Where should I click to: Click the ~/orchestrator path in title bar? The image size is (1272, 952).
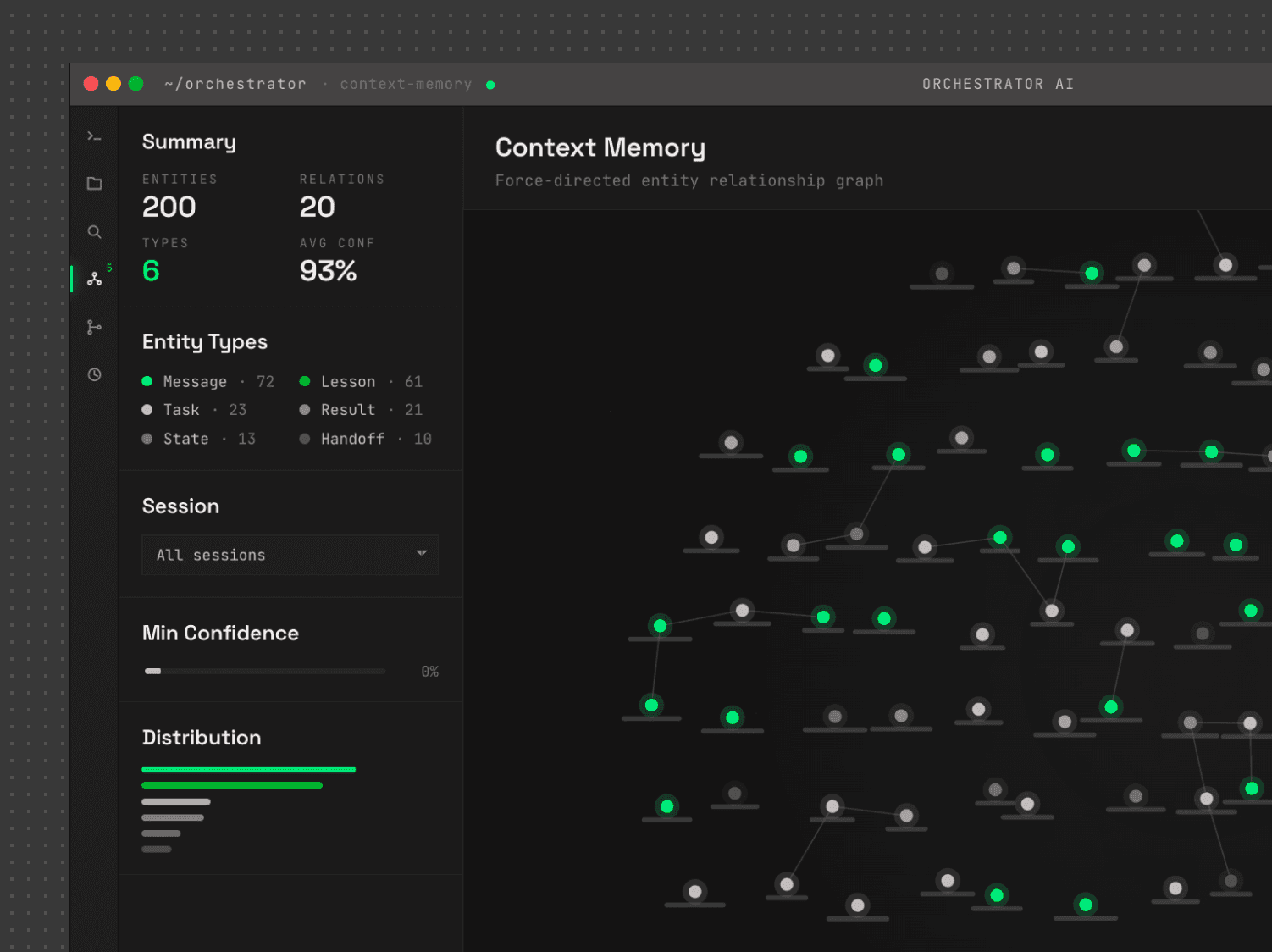tap(235, 85)
